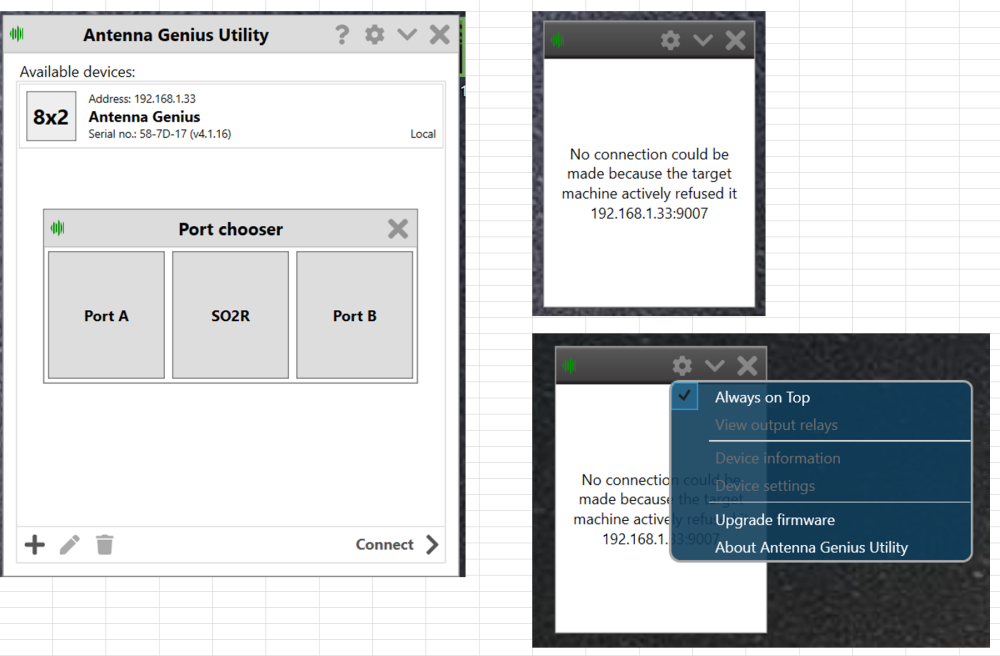The image size is (1000, 656).
Task: Collapse Antenna Genius Utility window with chevron
Action: [407, 34]
